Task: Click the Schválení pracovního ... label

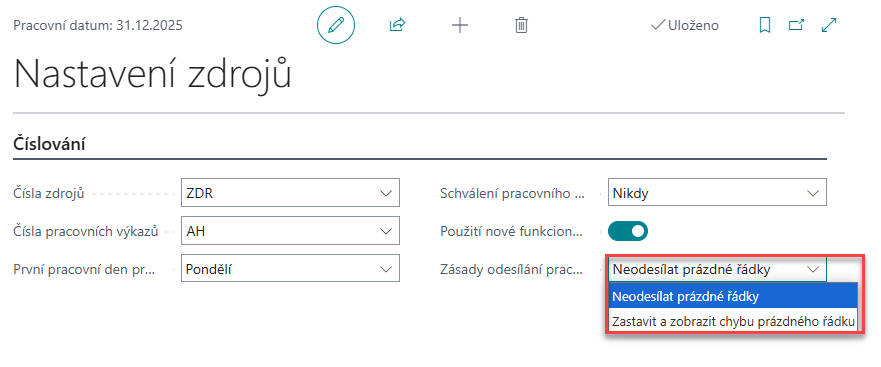Action: click(x=512, y=193)
